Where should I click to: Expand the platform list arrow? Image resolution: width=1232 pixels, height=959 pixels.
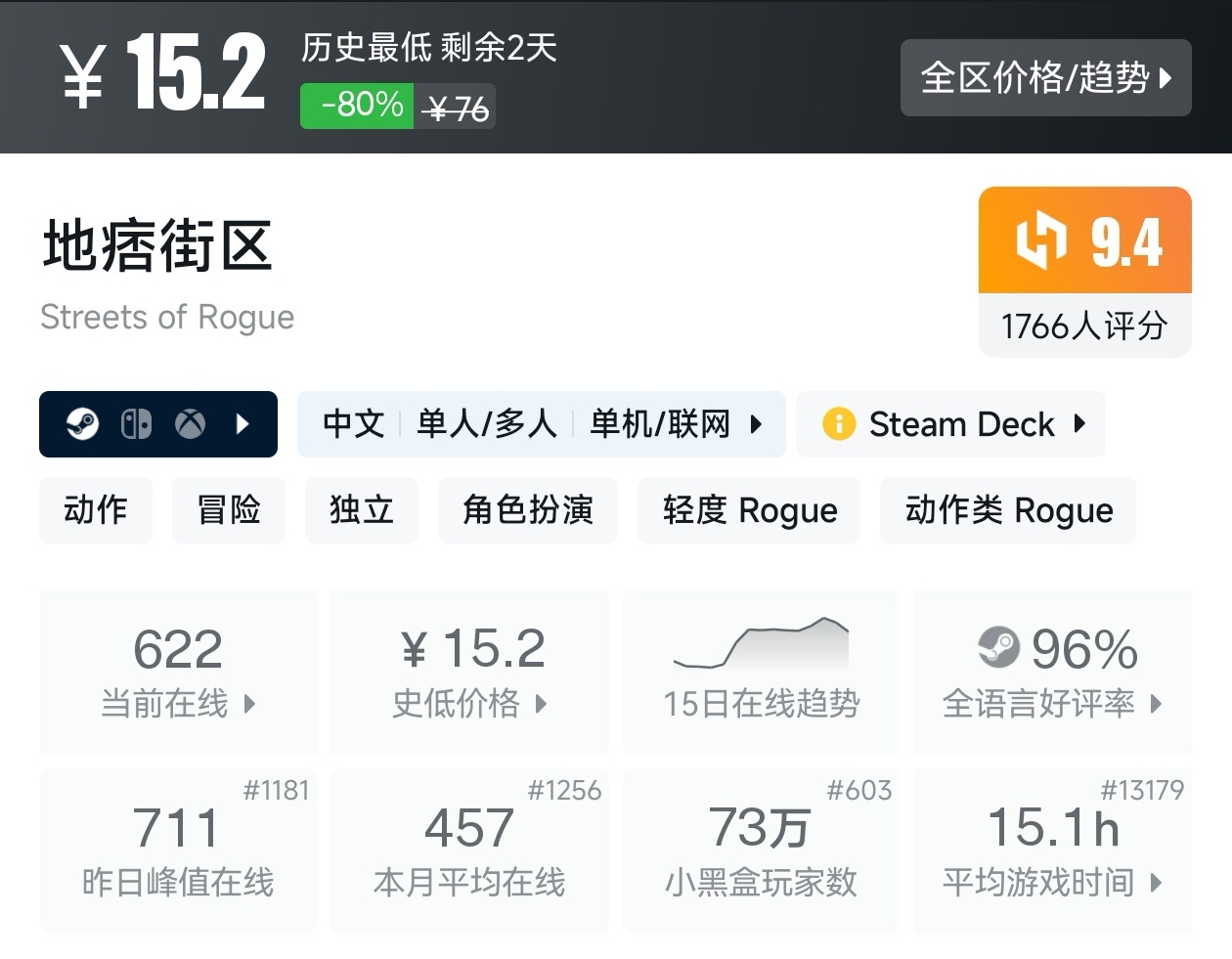point(243,424)
